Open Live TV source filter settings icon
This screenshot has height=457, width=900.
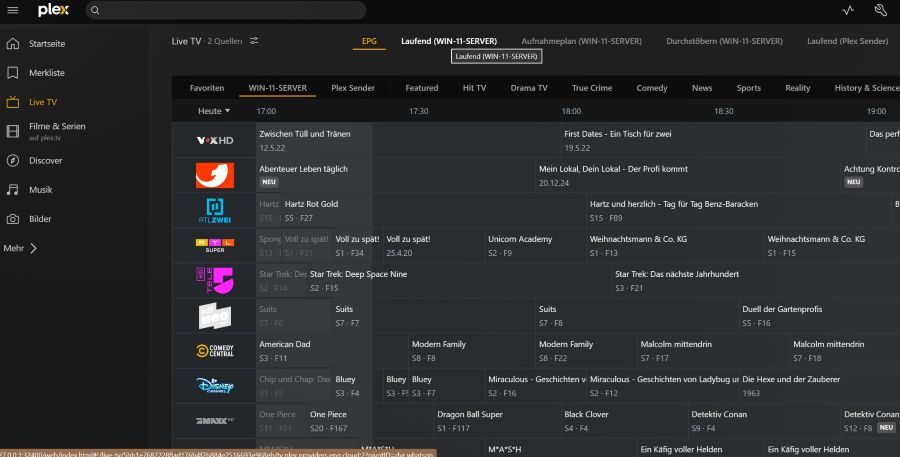tap(254, 41)
